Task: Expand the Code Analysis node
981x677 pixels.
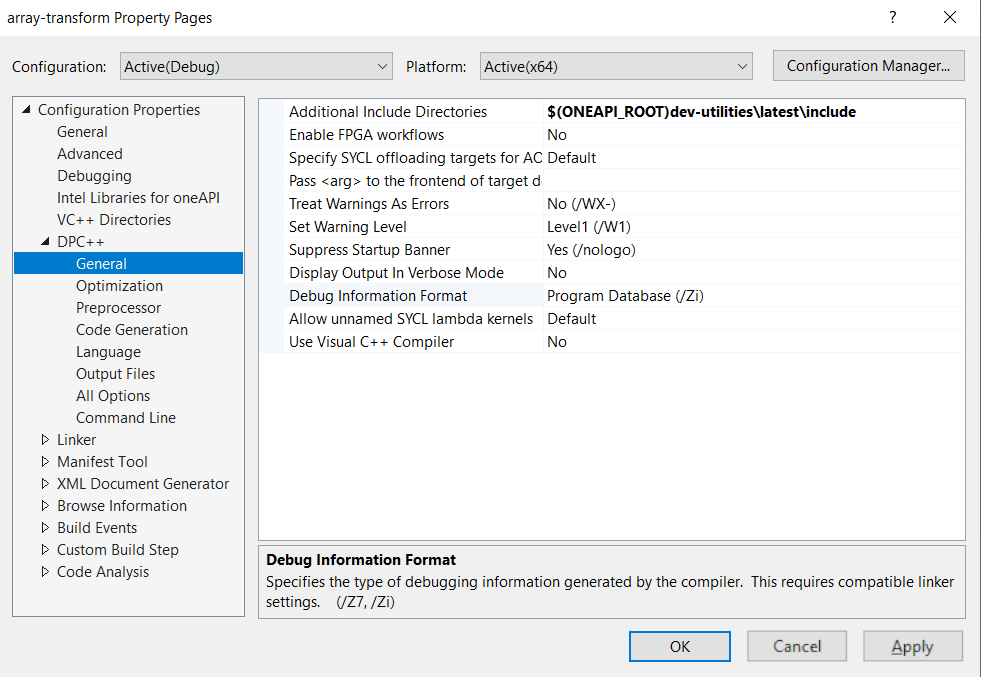Action: [45, 571]
